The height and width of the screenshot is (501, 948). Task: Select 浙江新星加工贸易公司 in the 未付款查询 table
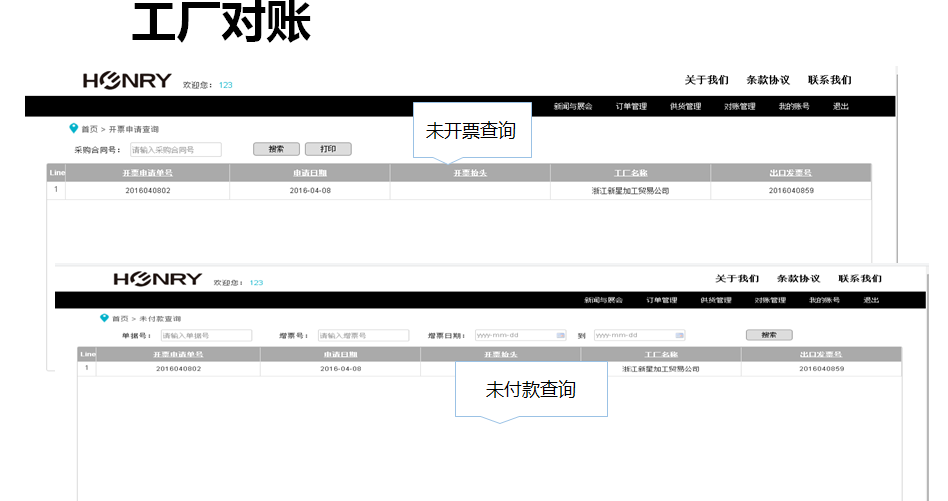(661, 369)
